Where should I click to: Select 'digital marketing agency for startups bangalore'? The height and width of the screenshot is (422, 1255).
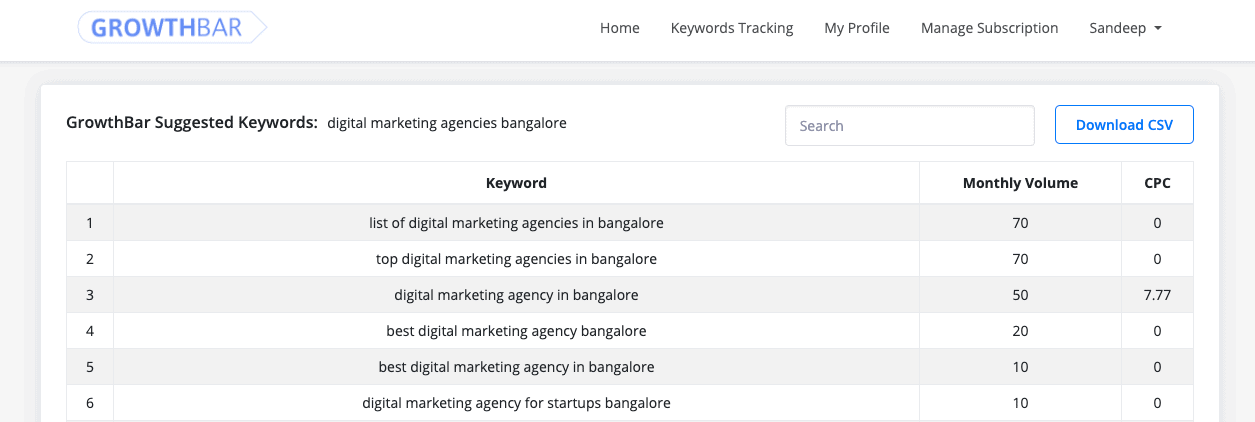tap(516, 403)
